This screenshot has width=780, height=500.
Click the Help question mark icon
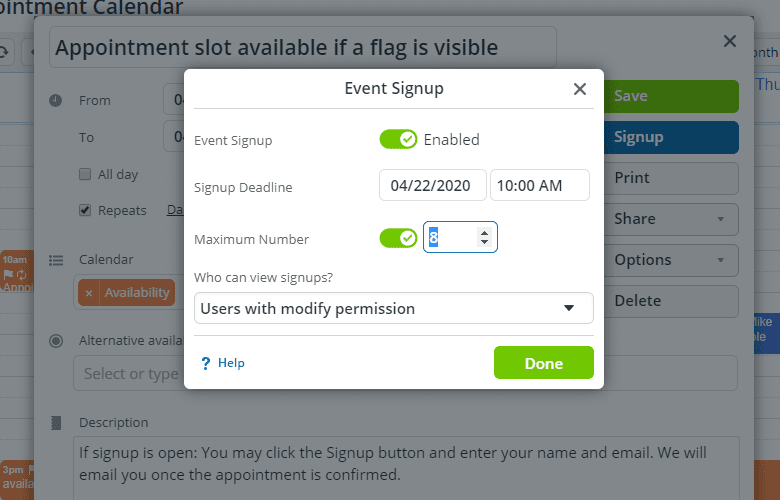pyautogui.click(x=205, y=363)
